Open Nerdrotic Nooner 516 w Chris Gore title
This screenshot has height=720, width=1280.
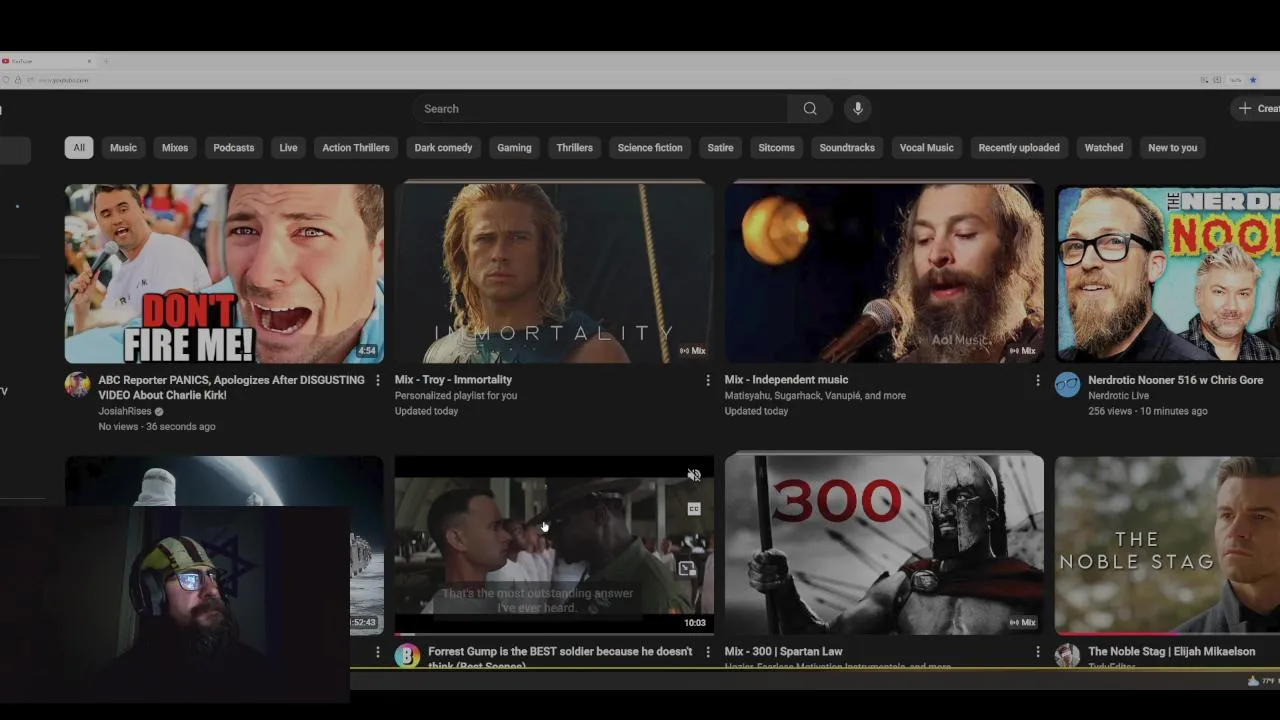pyautogui.click(x=1175, y=380)
